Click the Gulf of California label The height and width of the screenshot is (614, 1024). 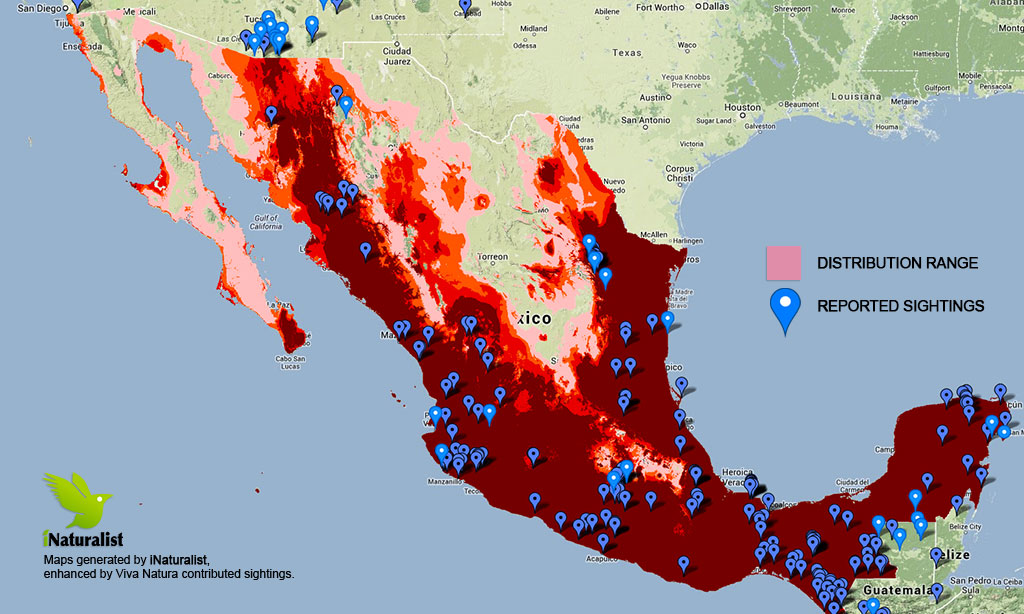point(266,222)
